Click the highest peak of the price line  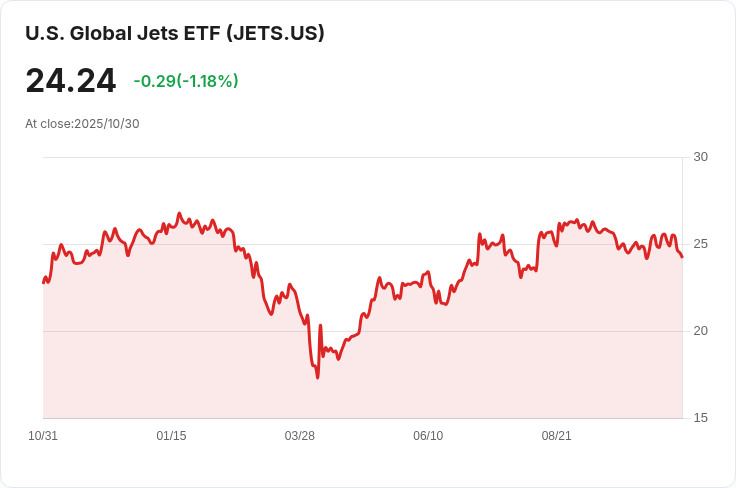pos(179,214)
